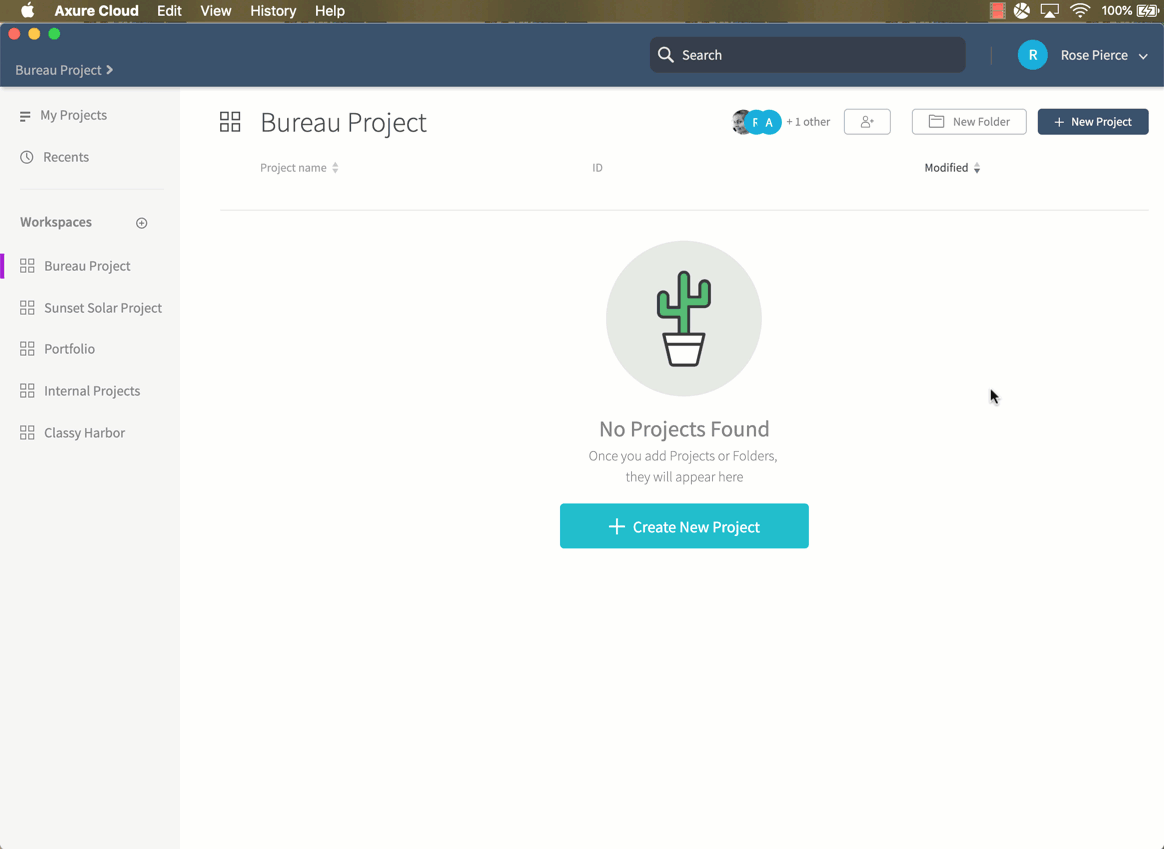The width and height of the screenshot is (1164, 849).
Task: Click the grid icon beside Bureau Project heading
Action: [230, 122]
